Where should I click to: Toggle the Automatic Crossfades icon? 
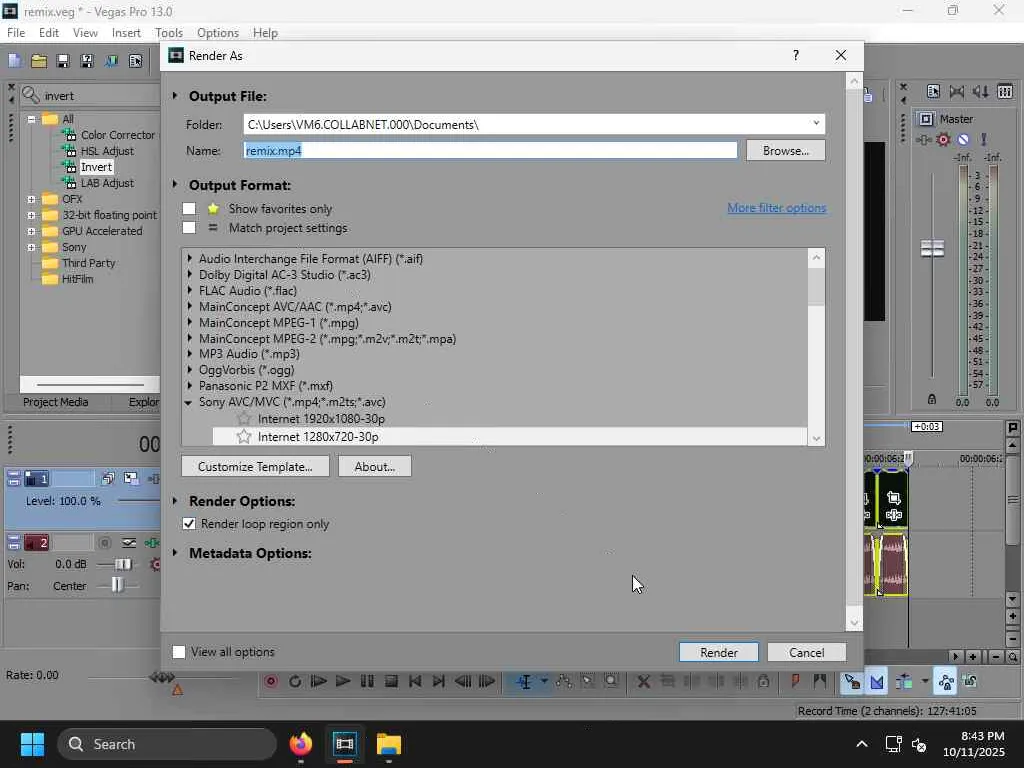[876, 682]
